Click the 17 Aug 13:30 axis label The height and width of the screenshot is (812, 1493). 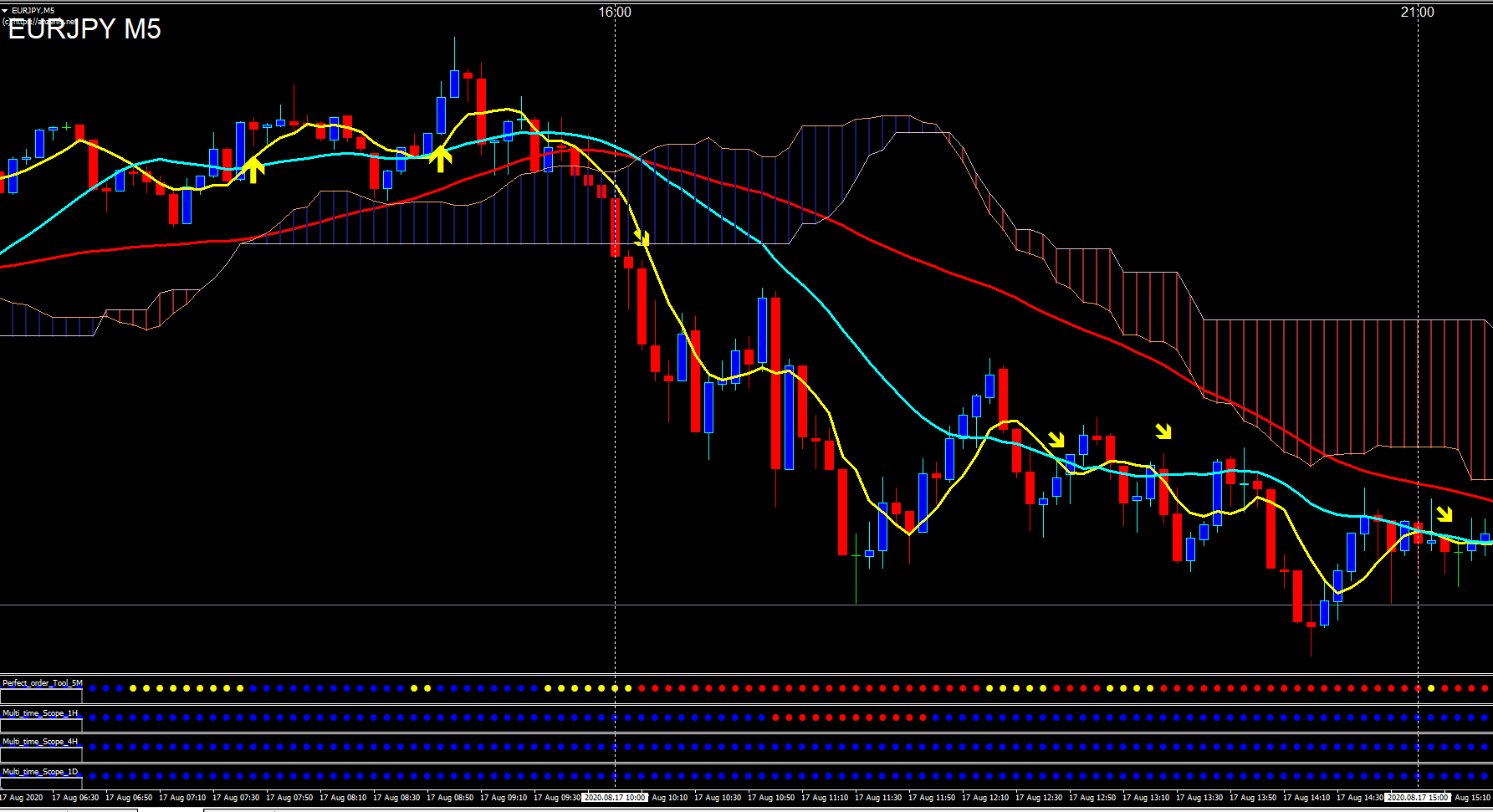[x=1199, y=798]
